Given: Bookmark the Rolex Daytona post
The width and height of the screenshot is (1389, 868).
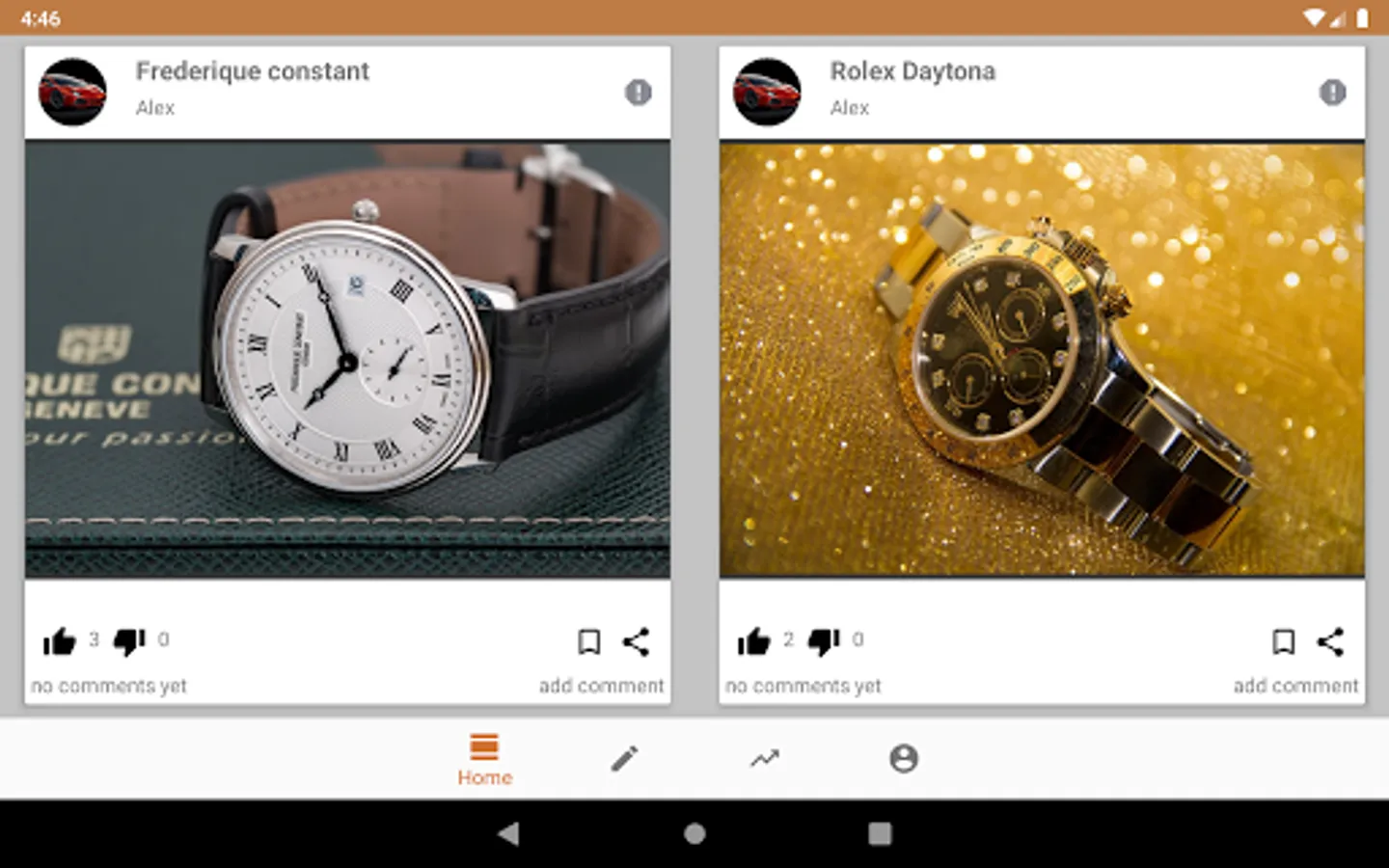Looking at the screenshot, I should point(1283,641).
